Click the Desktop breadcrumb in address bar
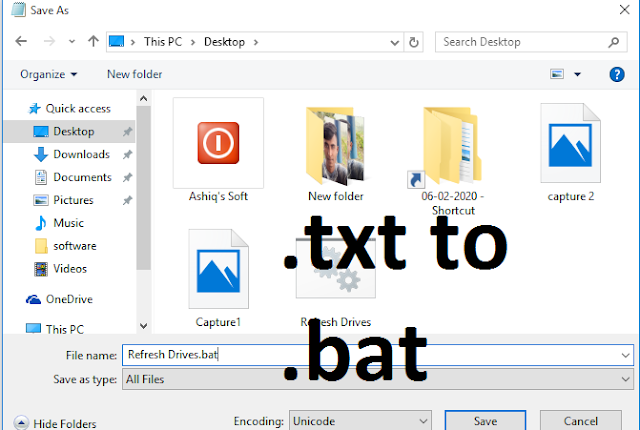Viewport: 640px width, 430px height. 224,42
